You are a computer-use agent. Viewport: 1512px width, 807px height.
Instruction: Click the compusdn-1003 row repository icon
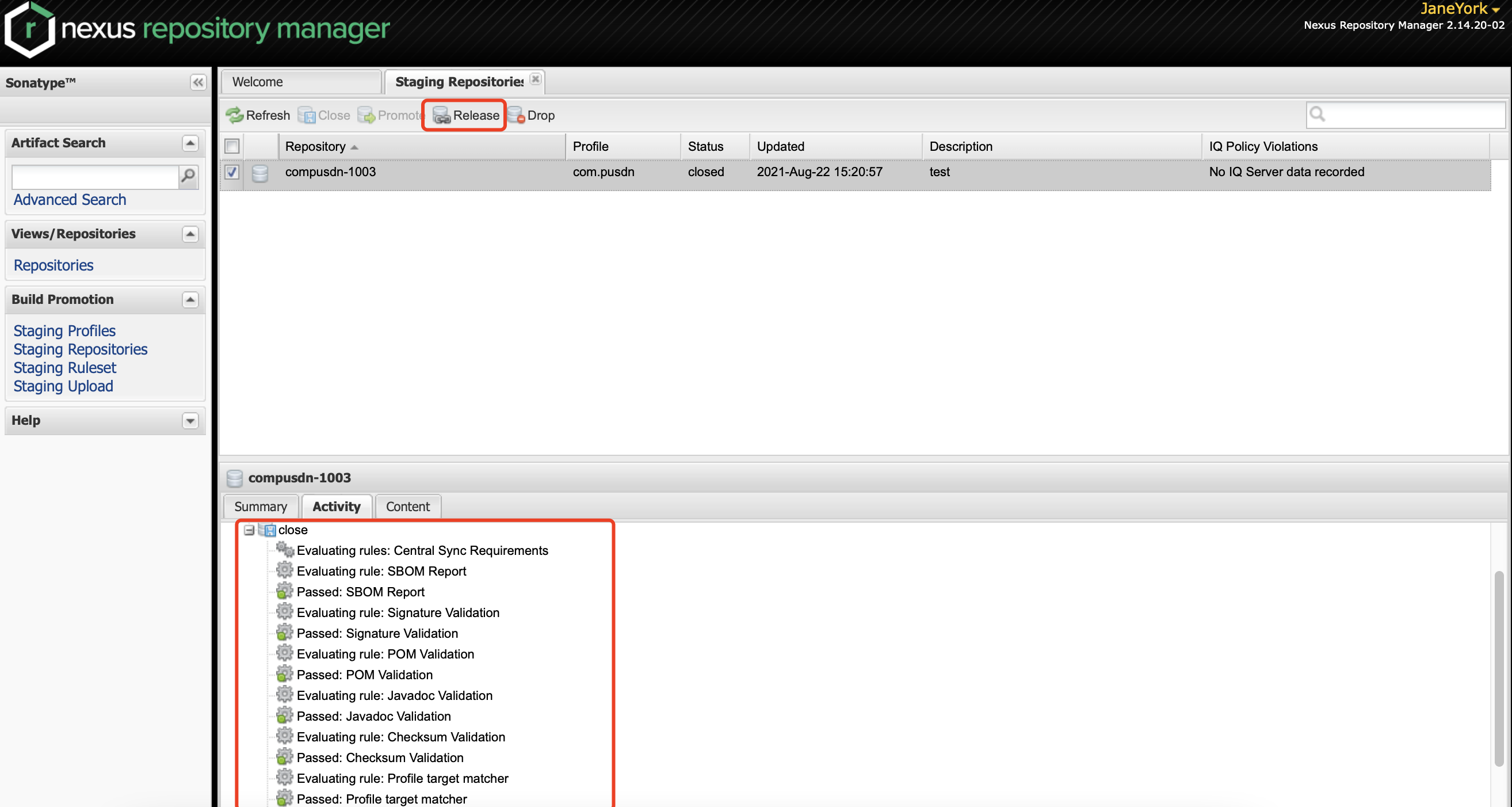pyautogui.click(x=260, y=173)
